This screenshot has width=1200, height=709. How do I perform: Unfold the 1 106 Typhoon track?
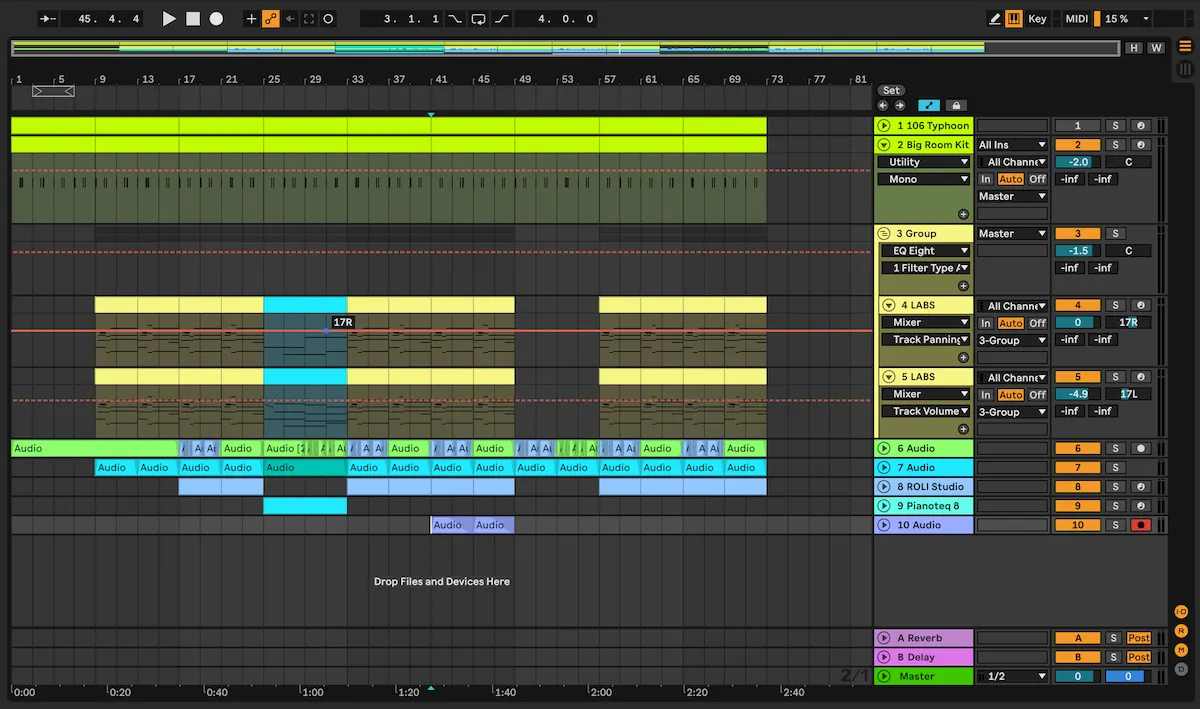(884, 126)
